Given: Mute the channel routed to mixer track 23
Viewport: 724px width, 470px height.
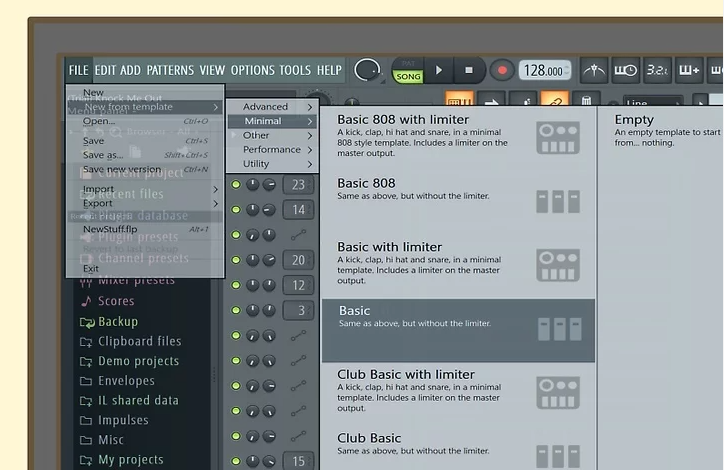Looking at the screenshot, I should pos(236,185).
